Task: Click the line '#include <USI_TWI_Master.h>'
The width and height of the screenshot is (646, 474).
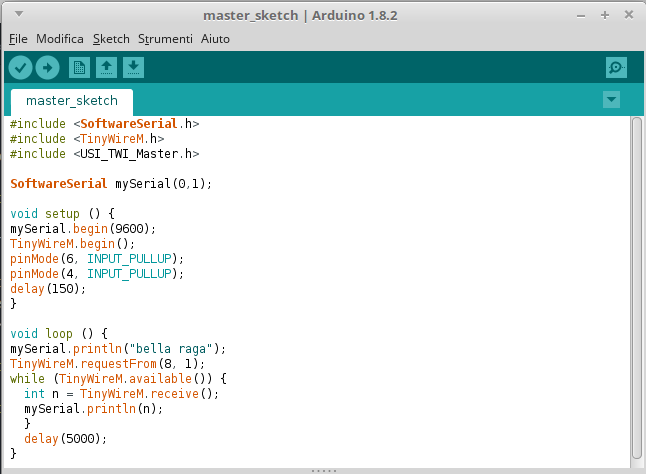Action: click(105, 154)
